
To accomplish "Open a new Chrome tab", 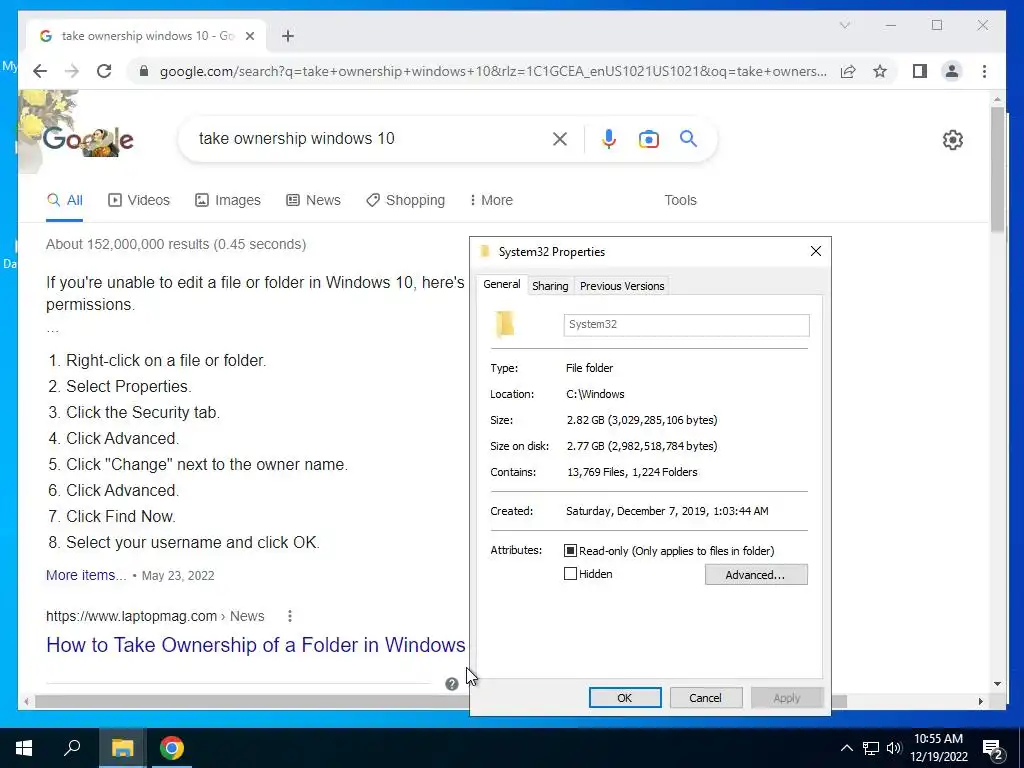I will (x=288, y=36).
